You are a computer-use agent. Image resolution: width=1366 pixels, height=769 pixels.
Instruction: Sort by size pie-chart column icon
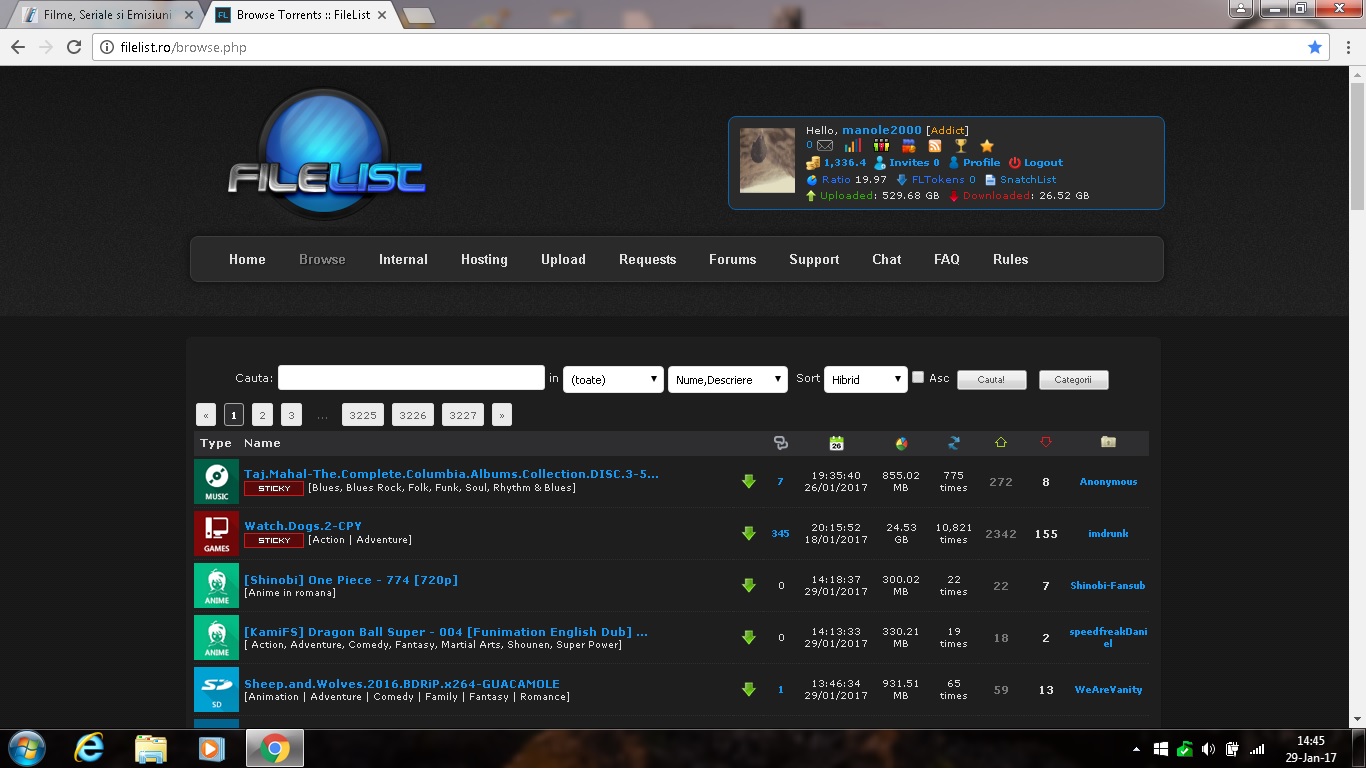901,443
